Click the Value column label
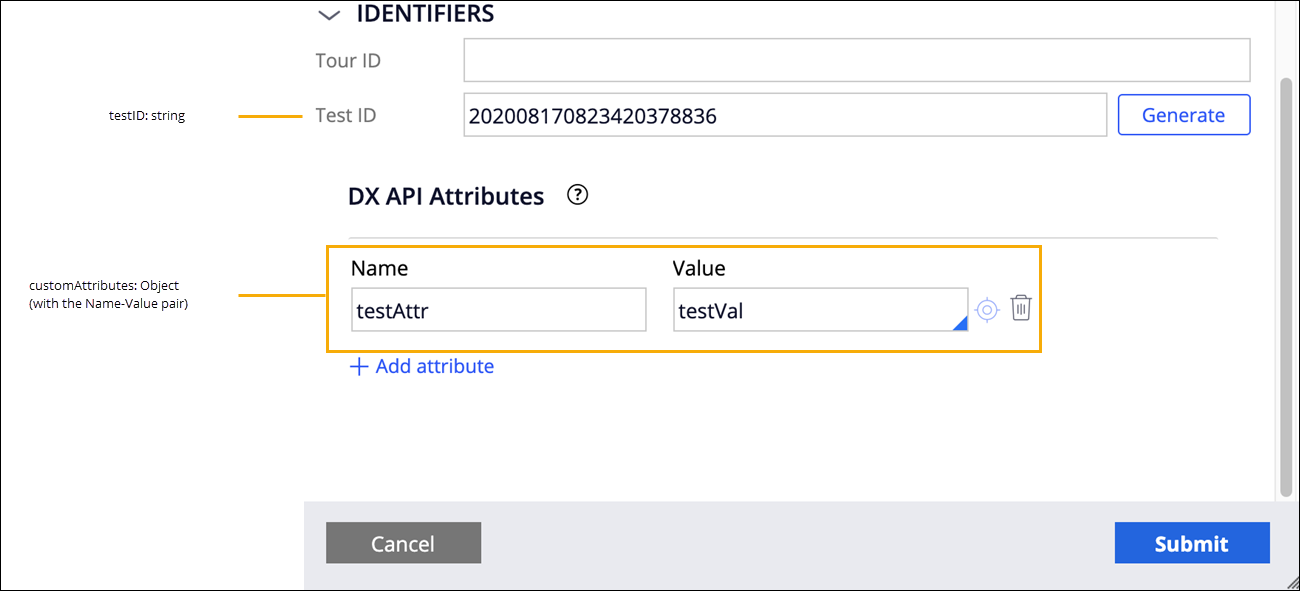1300x591 pixels. tap(699, 268)
